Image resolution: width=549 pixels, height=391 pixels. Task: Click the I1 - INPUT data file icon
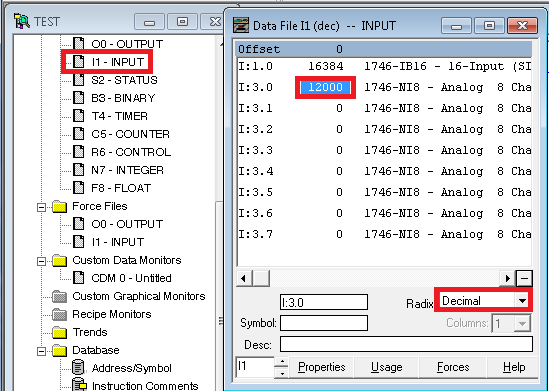79,62
